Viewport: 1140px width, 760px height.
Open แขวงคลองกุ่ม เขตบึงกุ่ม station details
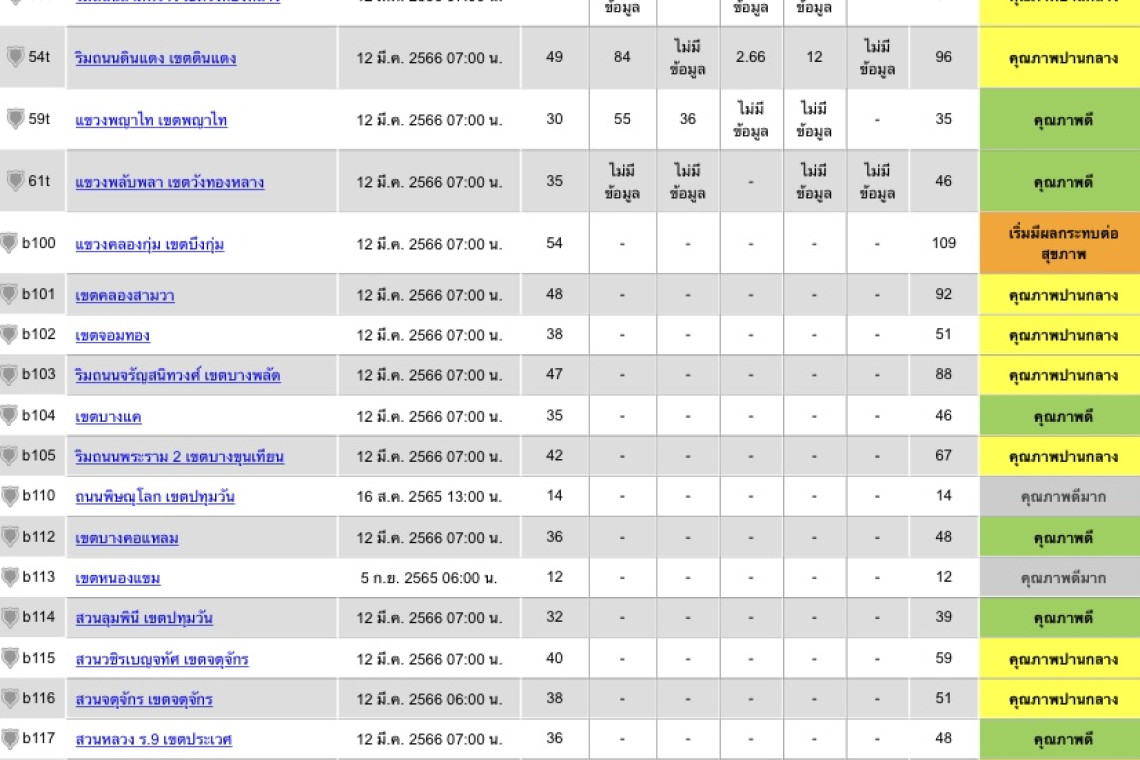pyautogui.click(x=149, y=244)
